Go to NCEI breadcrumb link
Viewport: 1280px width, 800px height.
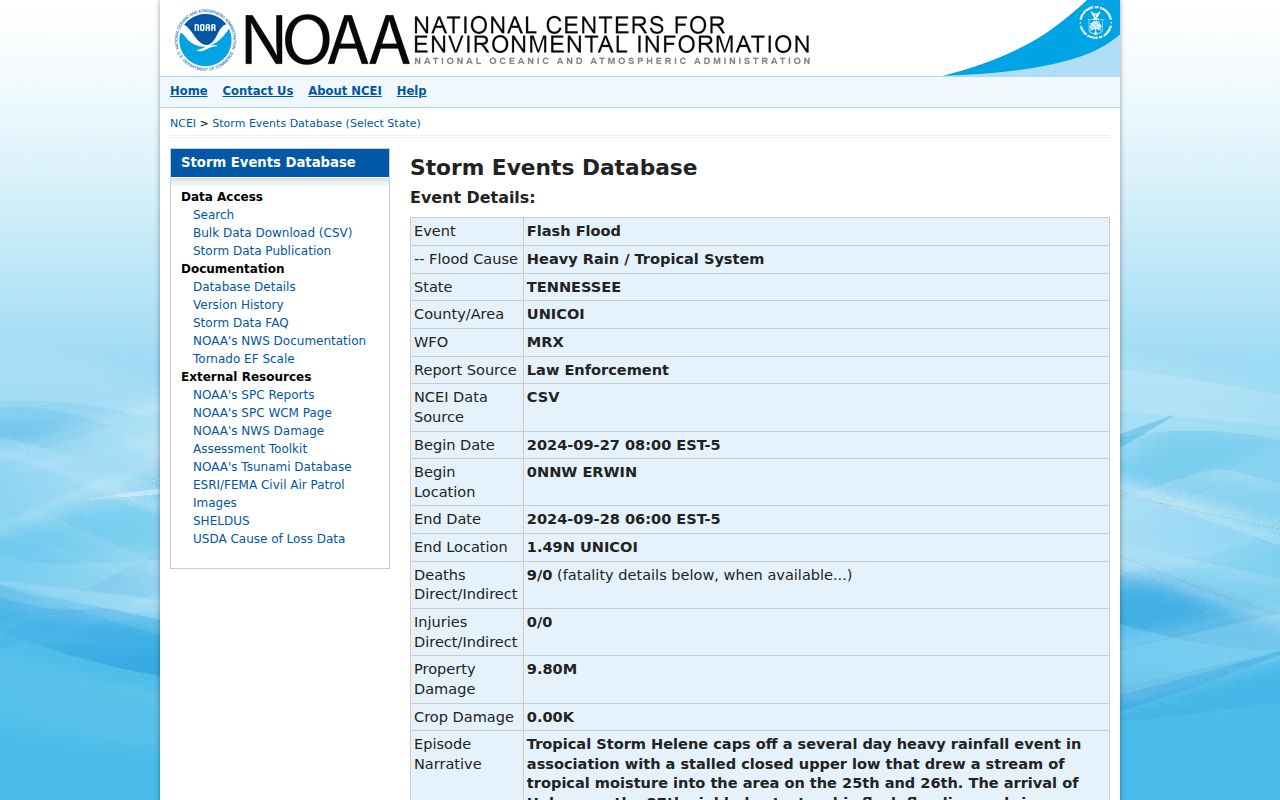183,123
